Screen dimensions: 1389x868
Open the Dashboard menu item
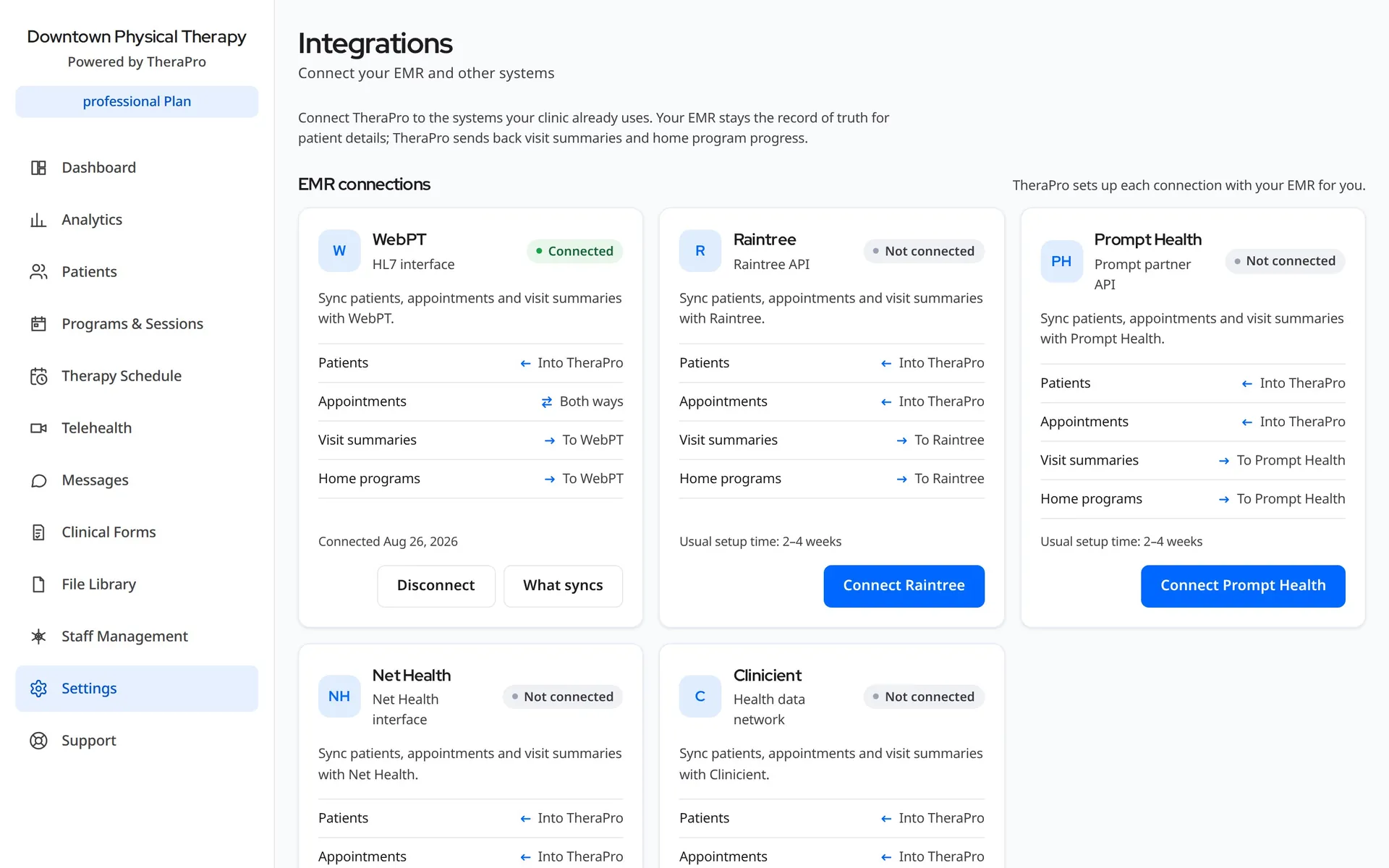[137, 168]
